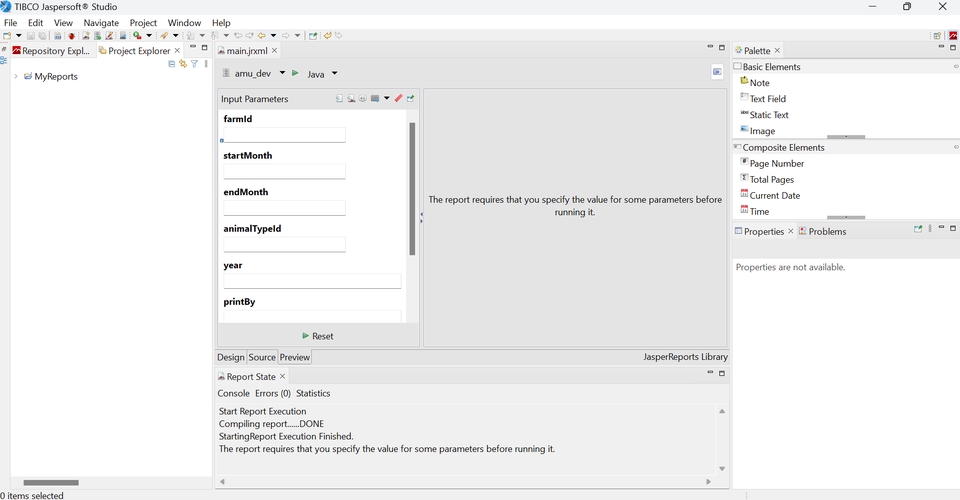
Task: Click the year input field
Action: tap(312, 281)
